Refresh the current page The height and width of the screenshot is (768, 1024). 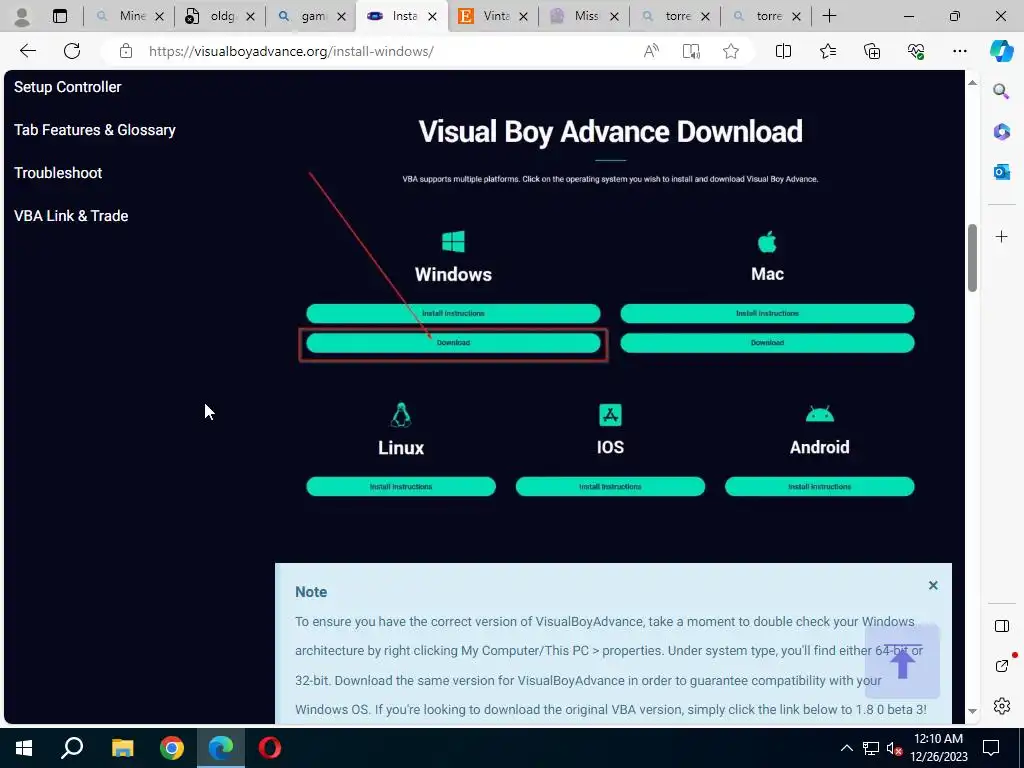coord(72,51)
